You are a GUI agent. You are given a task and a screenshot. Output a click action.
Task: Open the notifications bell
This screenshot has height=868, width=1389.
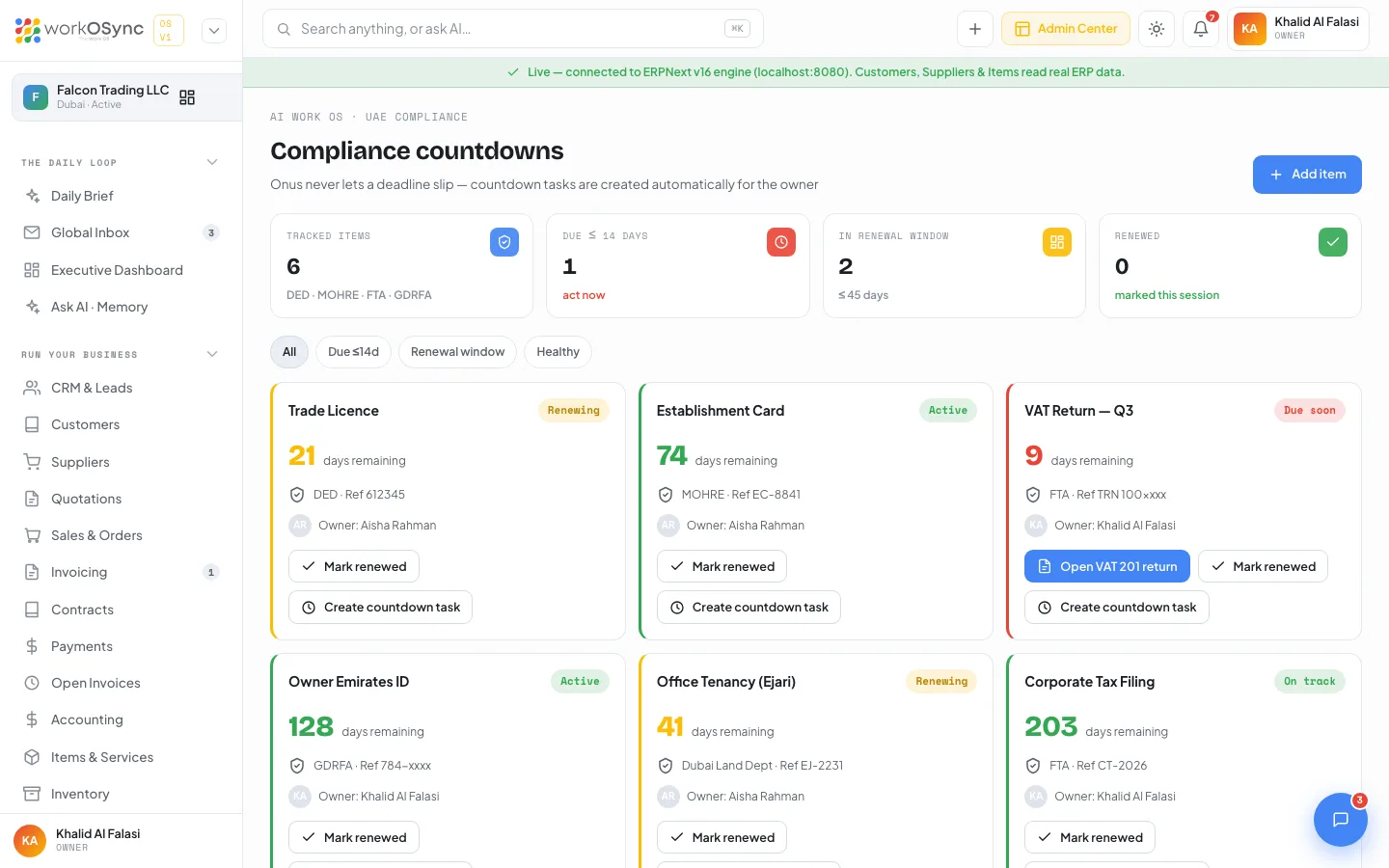pyautogui.click(x=1201, y=29)
